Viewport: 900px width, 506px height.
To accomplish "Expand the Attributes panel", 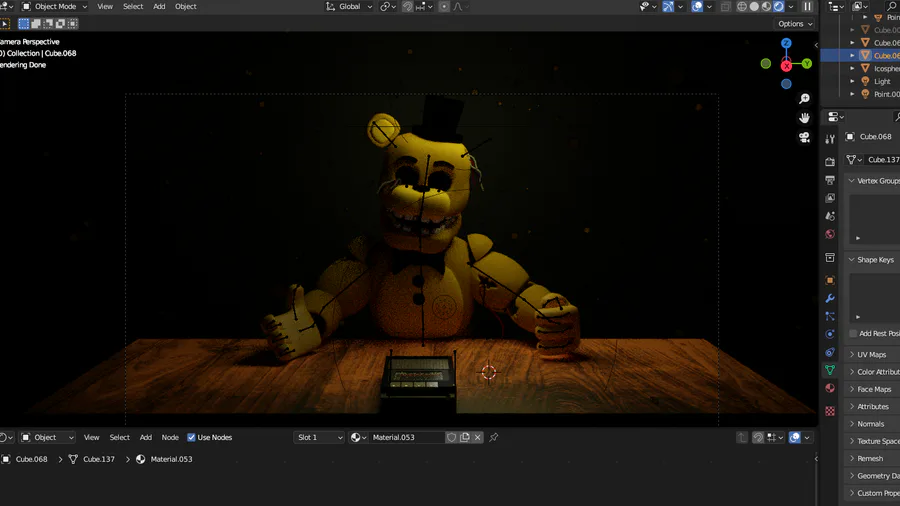I will click(x=872, y=407).
